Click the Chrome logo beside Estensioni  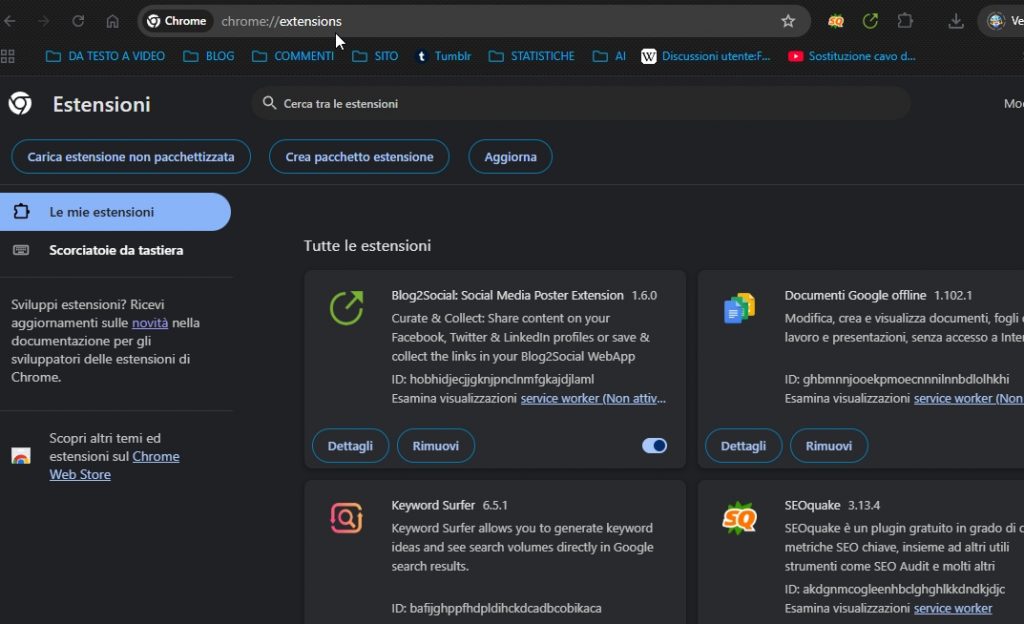[20, 103]
